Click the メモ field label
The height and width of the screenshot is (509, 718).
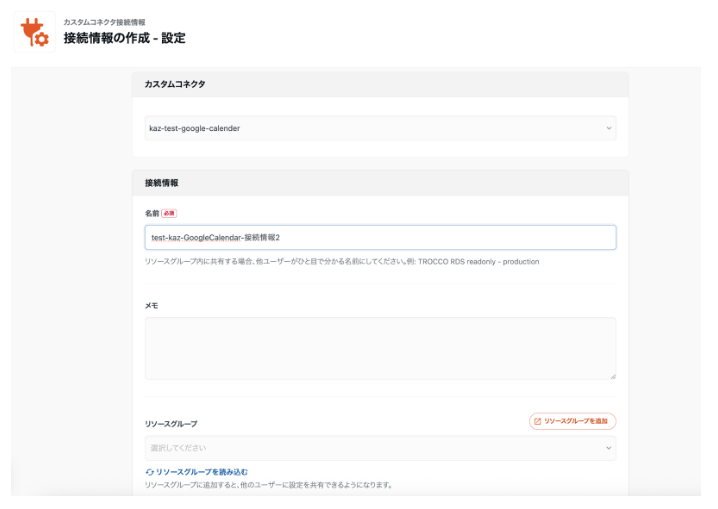151,305
